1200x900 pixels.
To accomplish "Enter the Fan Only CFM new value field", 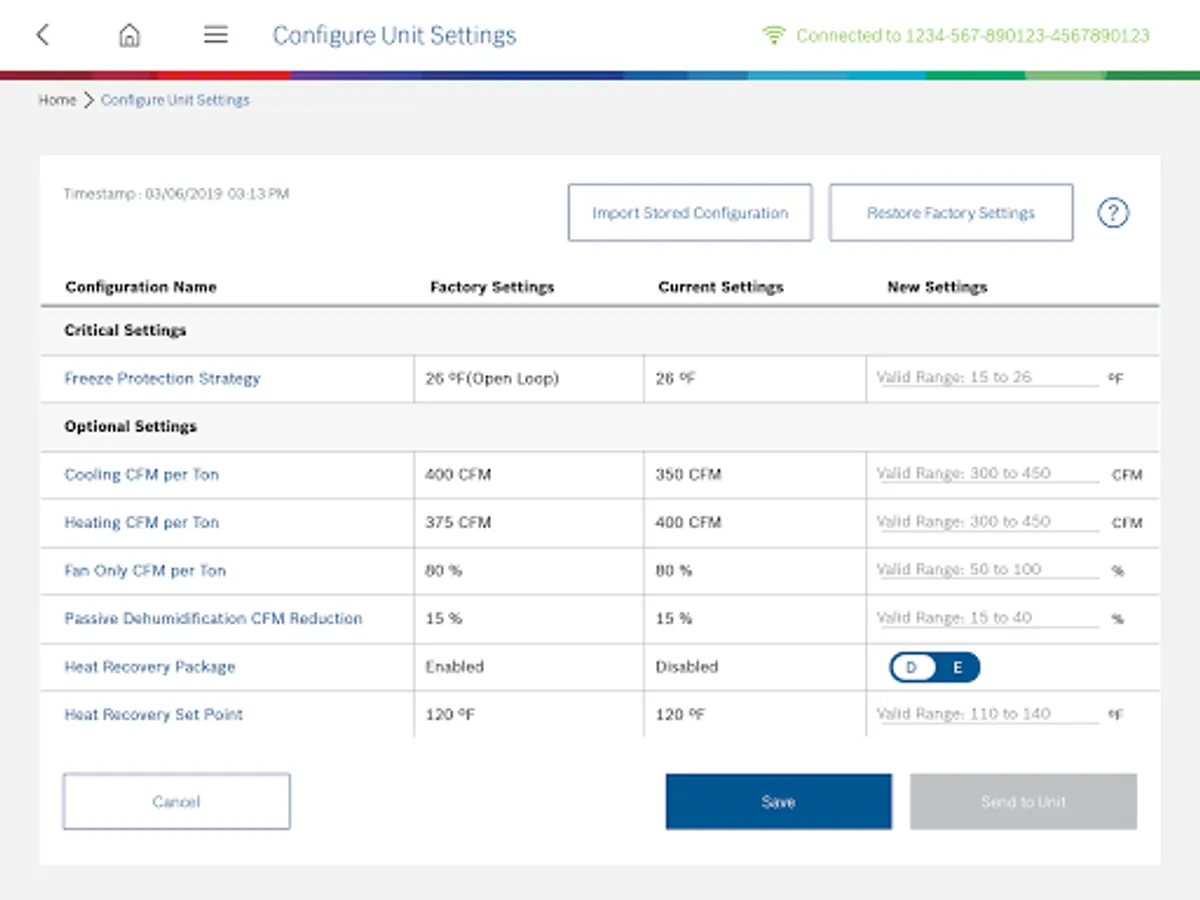I will coord(985,570).
